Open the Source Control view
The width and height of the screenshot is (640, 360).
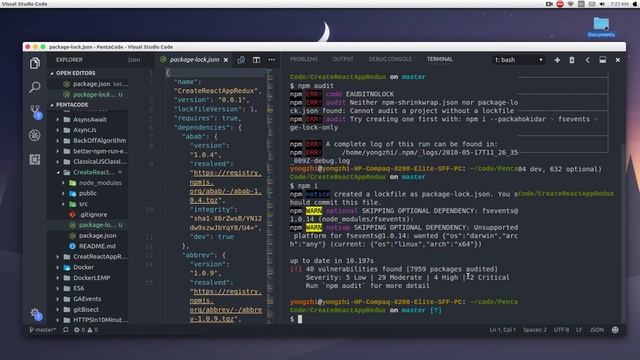35,111
